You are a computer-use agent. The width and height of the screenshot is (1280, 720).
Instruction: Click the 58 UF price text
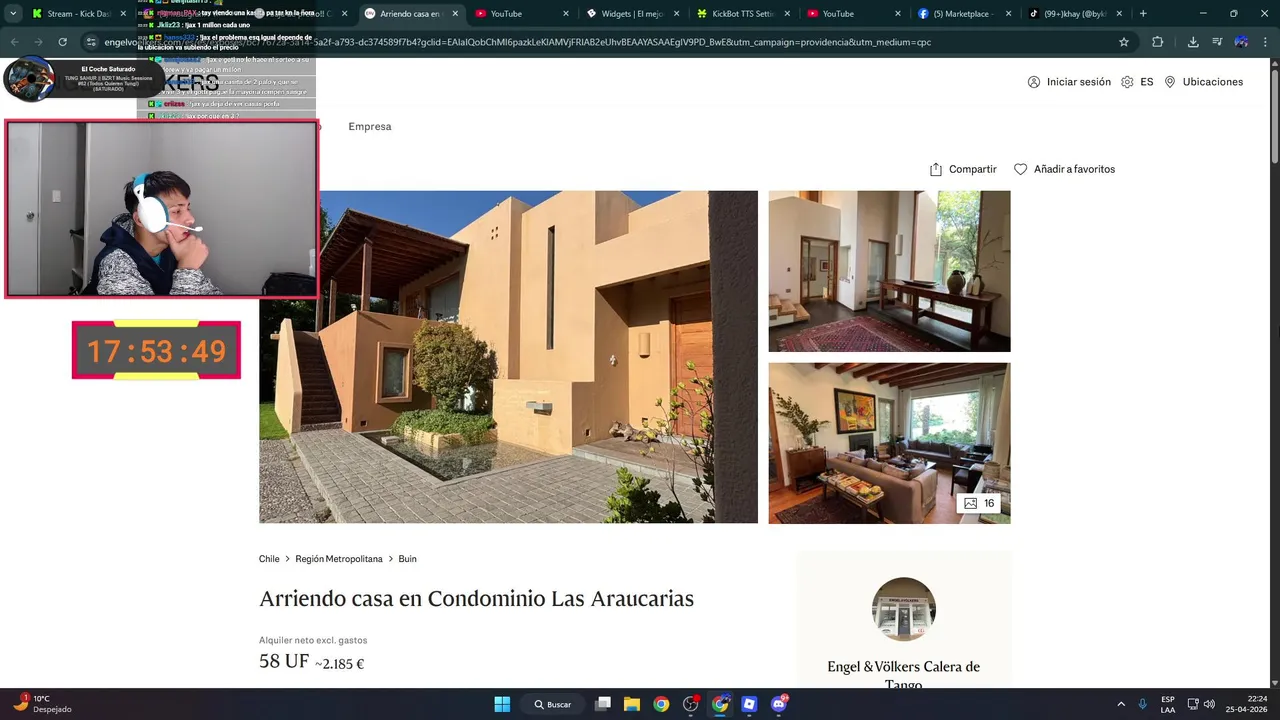pyautogui.click(x=284, y=661)
